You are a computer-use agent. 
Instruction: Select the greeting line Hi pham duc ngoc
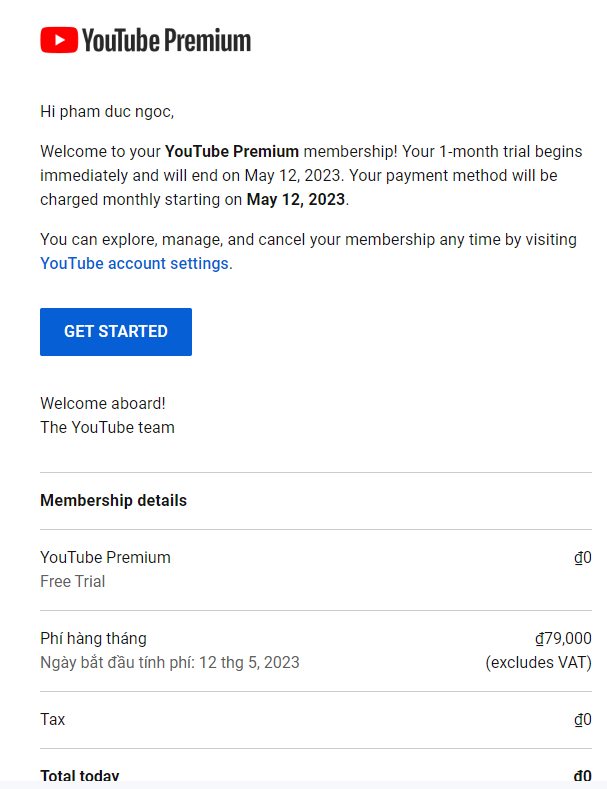coord(107,112)
